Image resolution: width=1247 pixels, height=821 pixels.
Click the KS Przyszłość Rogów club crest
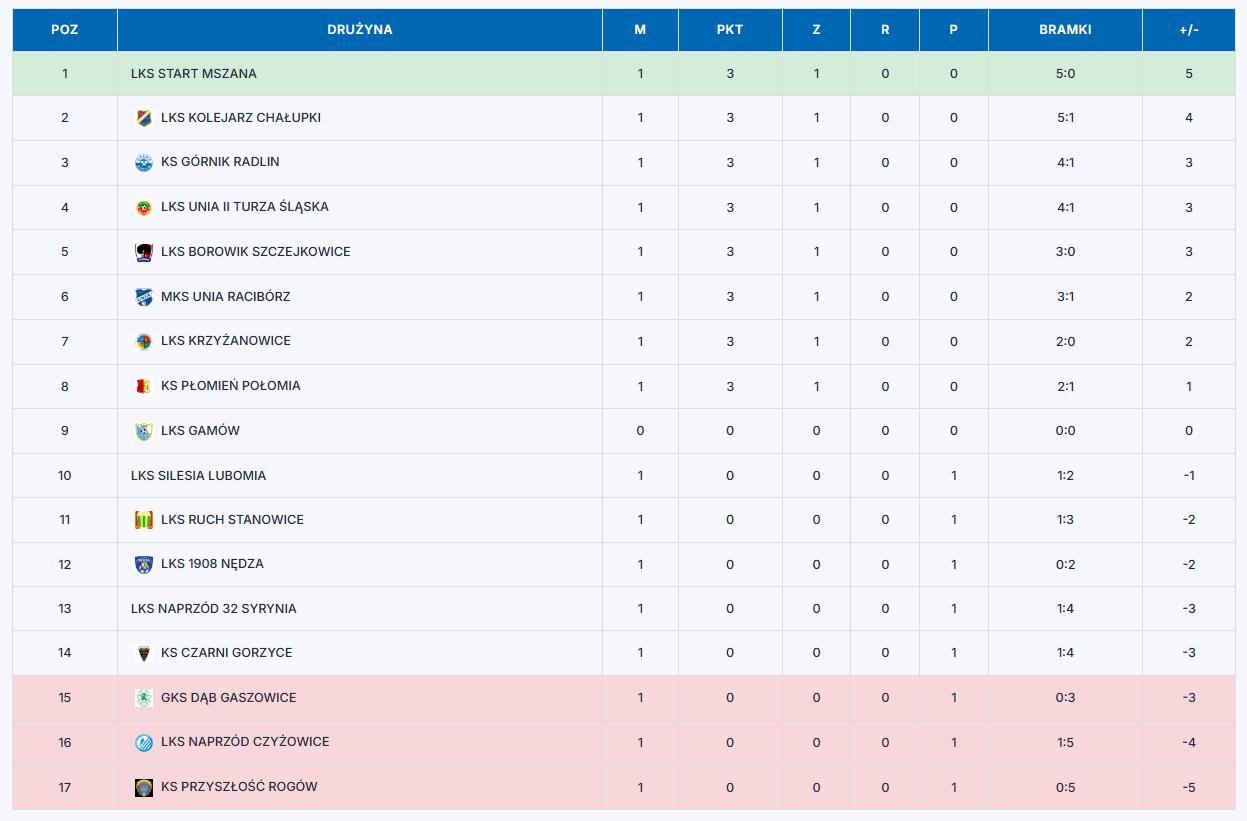144,787
